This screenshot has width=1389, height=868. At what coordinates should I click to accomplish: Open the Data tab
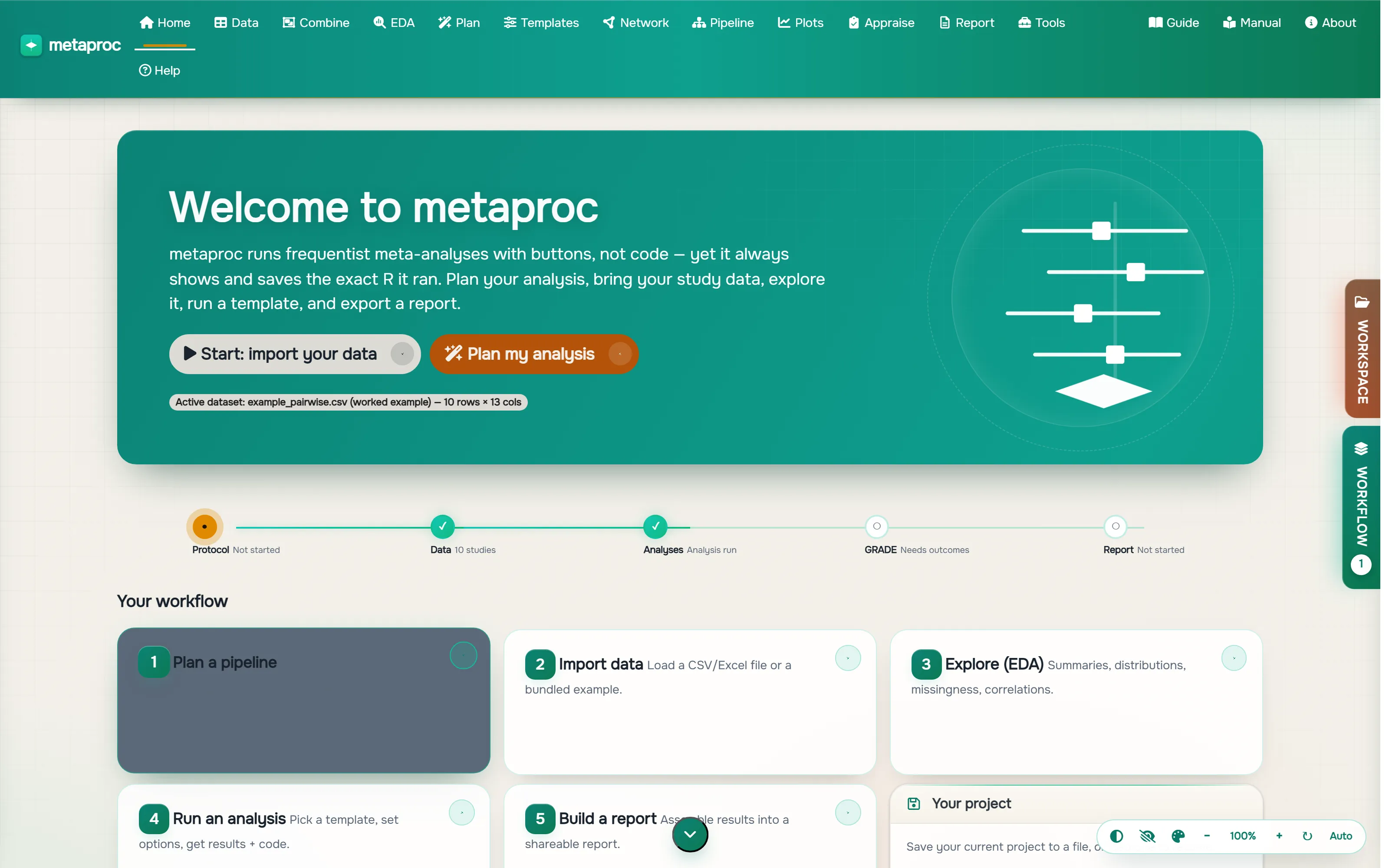tap(237, 23)
